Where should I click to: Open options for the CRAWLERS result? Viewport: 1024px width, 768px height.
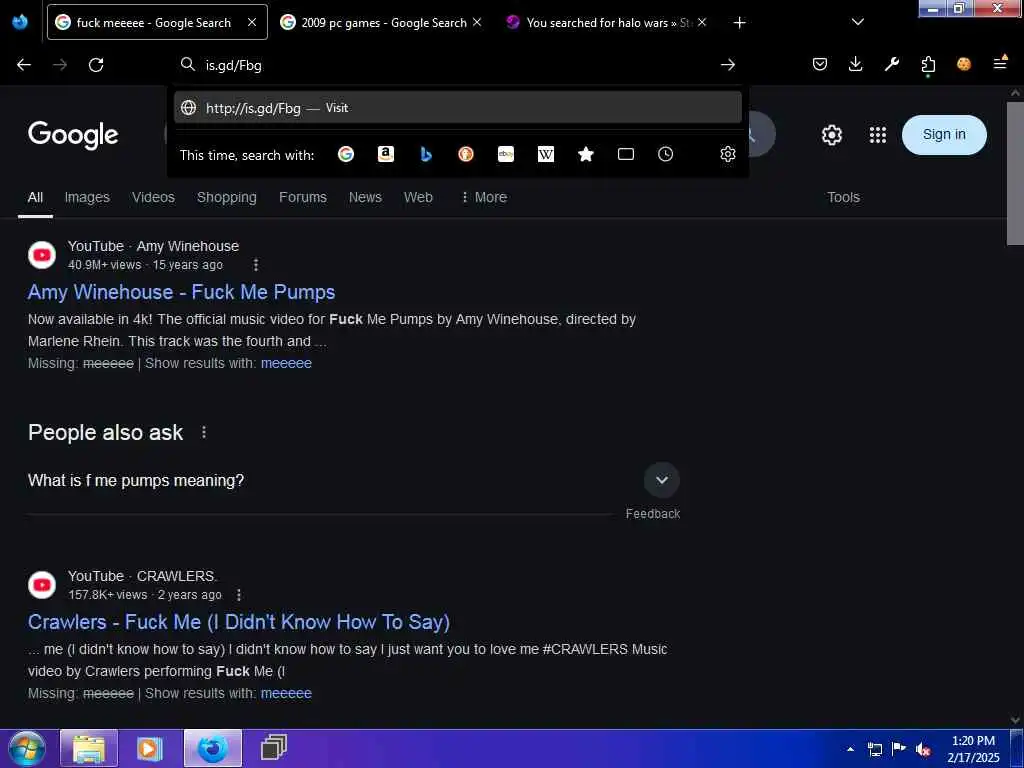[239, 595]
